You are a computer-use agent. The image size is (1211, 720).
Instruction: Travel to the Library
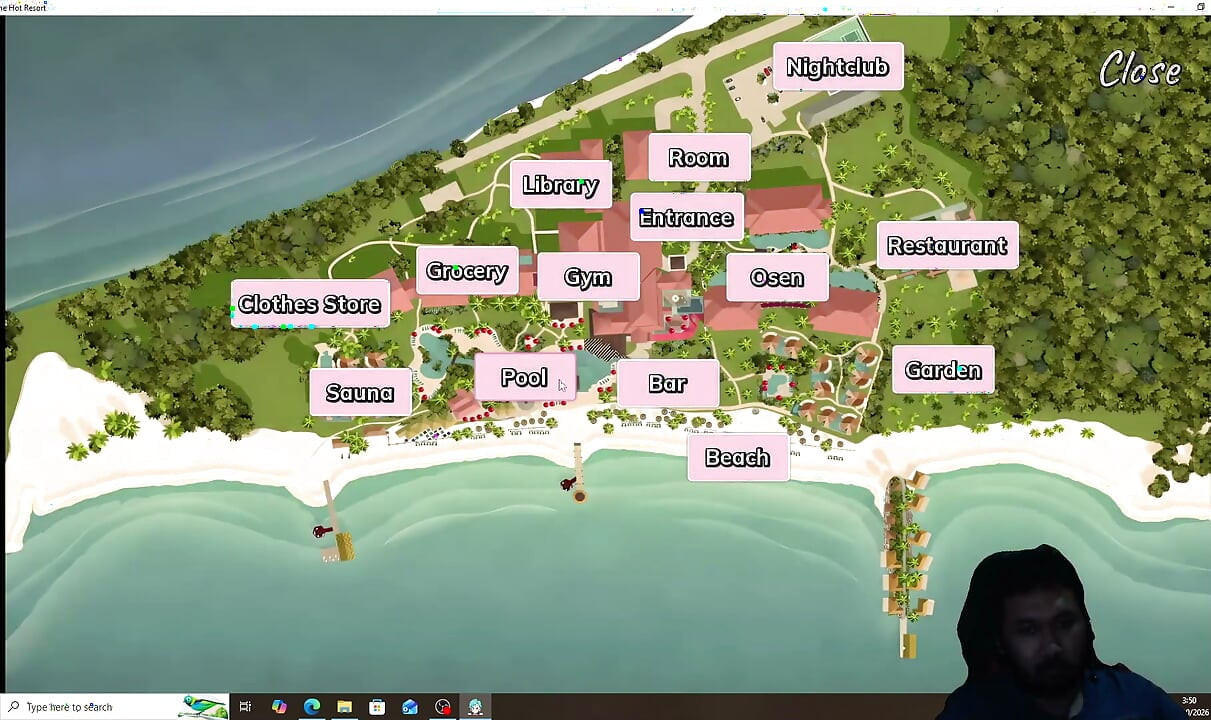coord(560,185)
